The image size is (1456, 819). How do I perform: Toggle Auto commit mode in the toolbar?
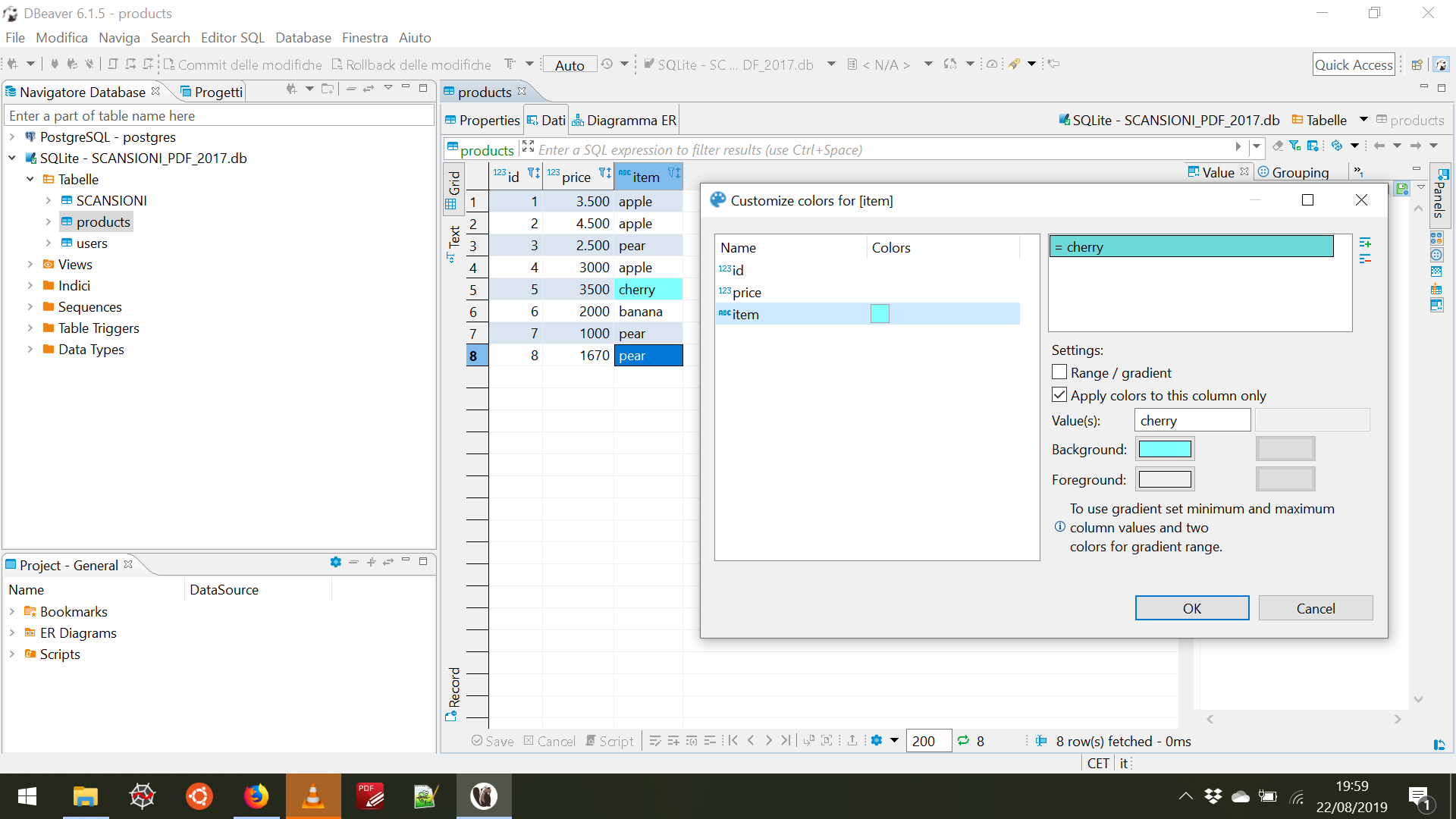pyautogui.click(x=569, y=64)
